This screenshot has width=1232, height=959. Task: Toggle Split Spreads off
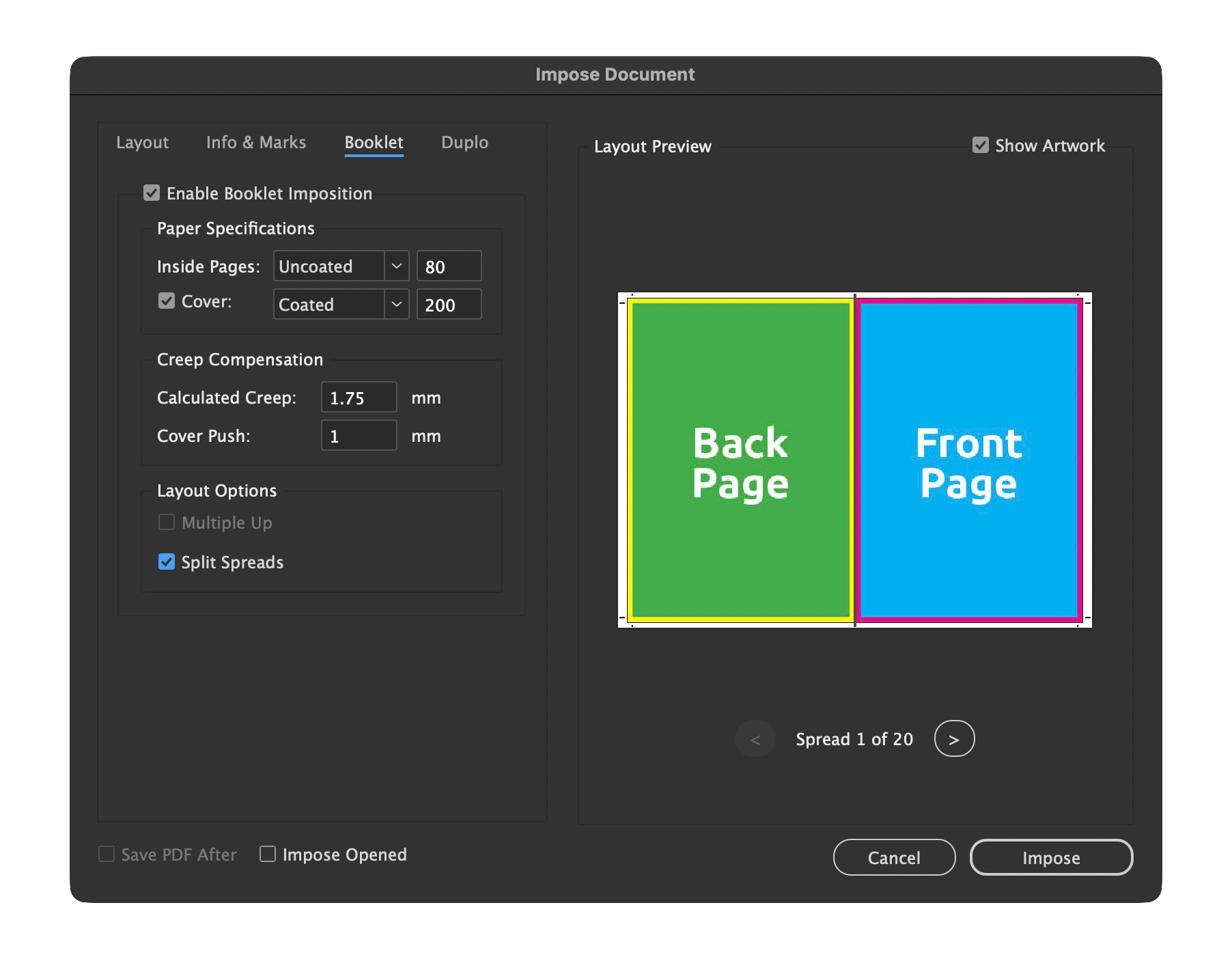coord(166,562)
